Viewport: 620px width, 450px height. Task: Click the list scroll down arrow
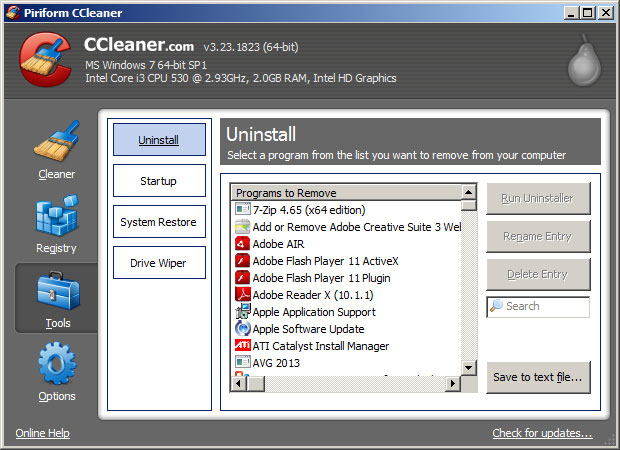pos(469,368)
